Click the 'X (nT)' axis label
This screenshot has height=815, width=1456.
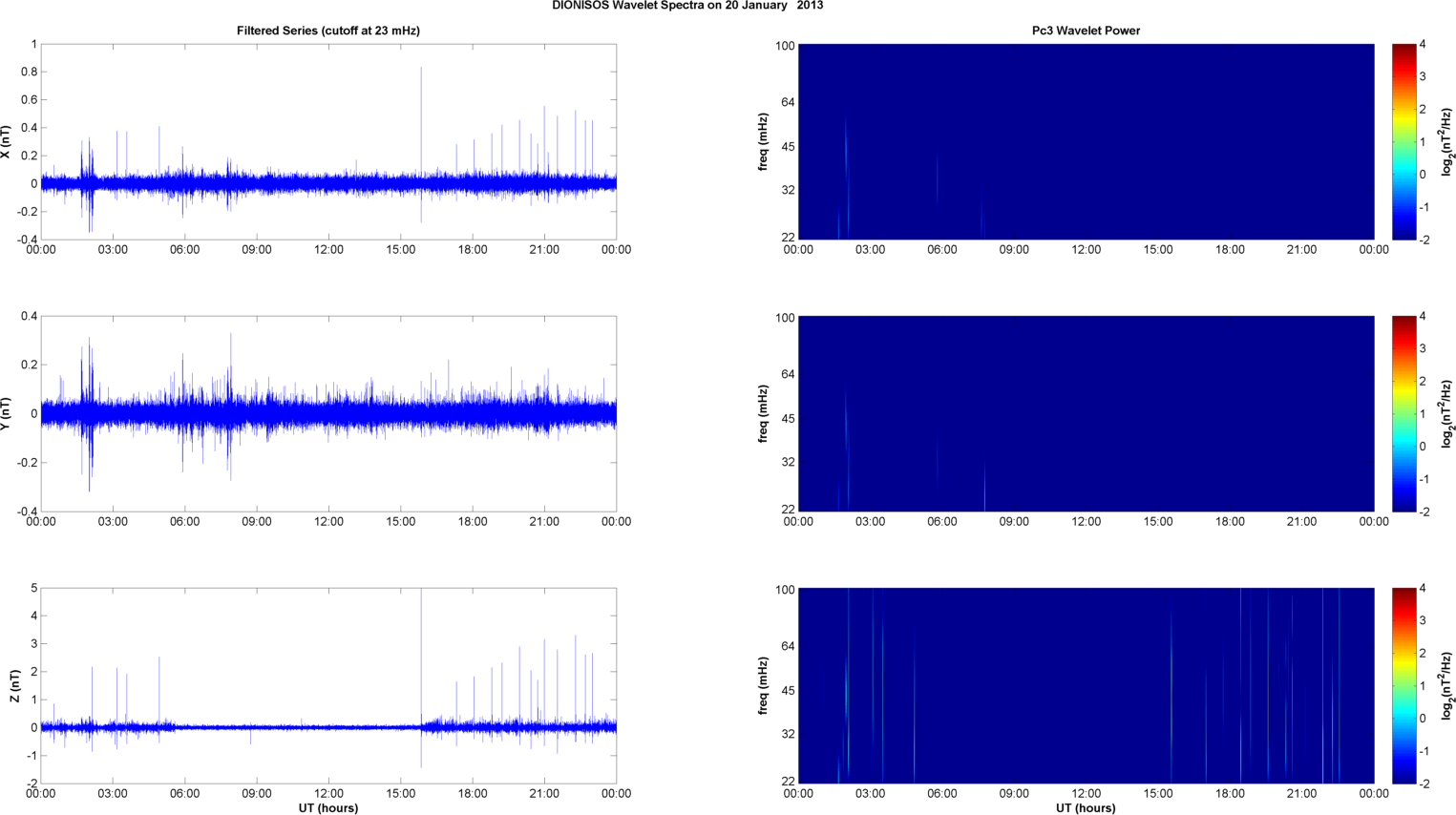[7, 142]
